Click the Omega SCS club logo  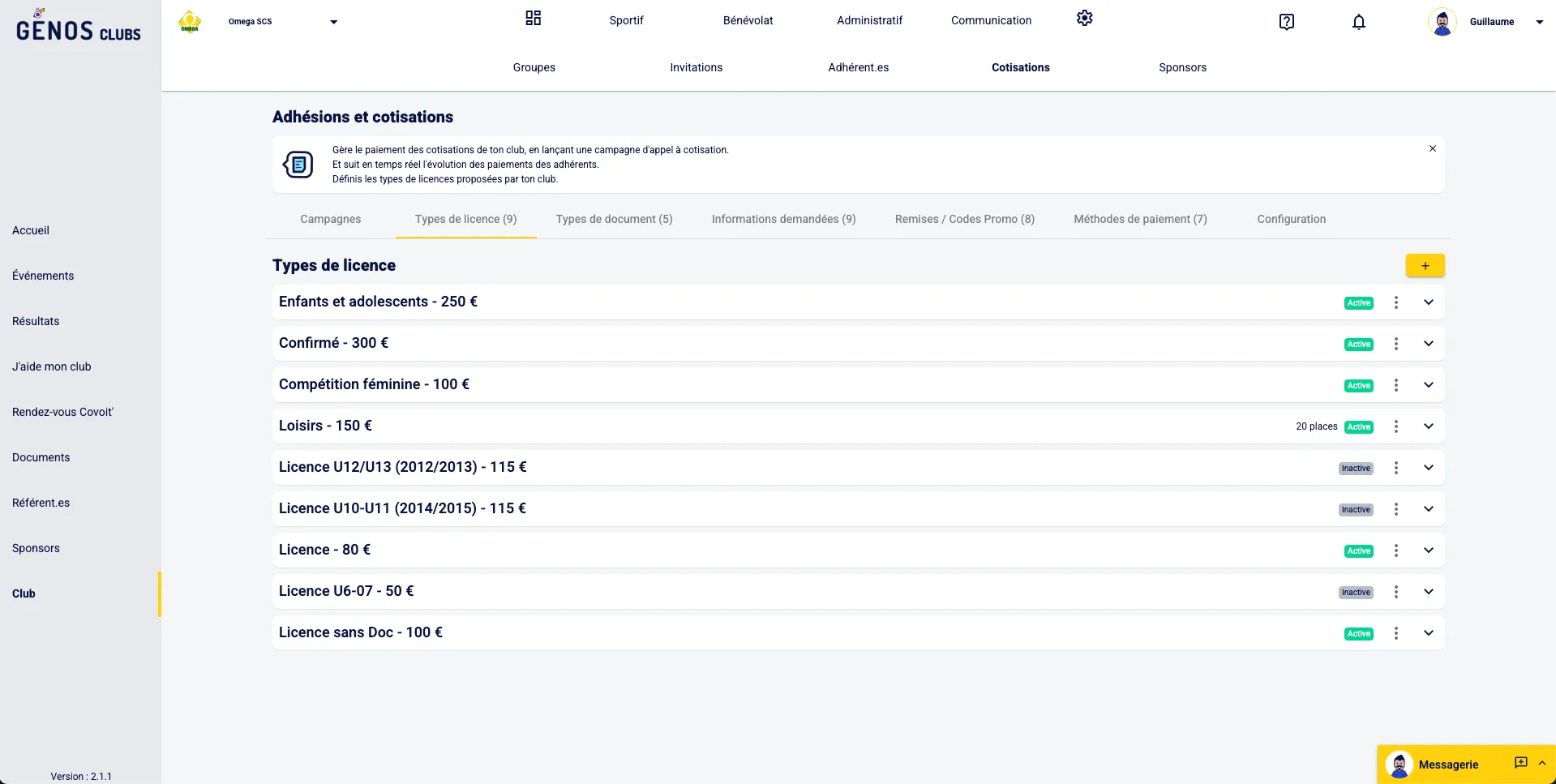click(x=190, y=22)
